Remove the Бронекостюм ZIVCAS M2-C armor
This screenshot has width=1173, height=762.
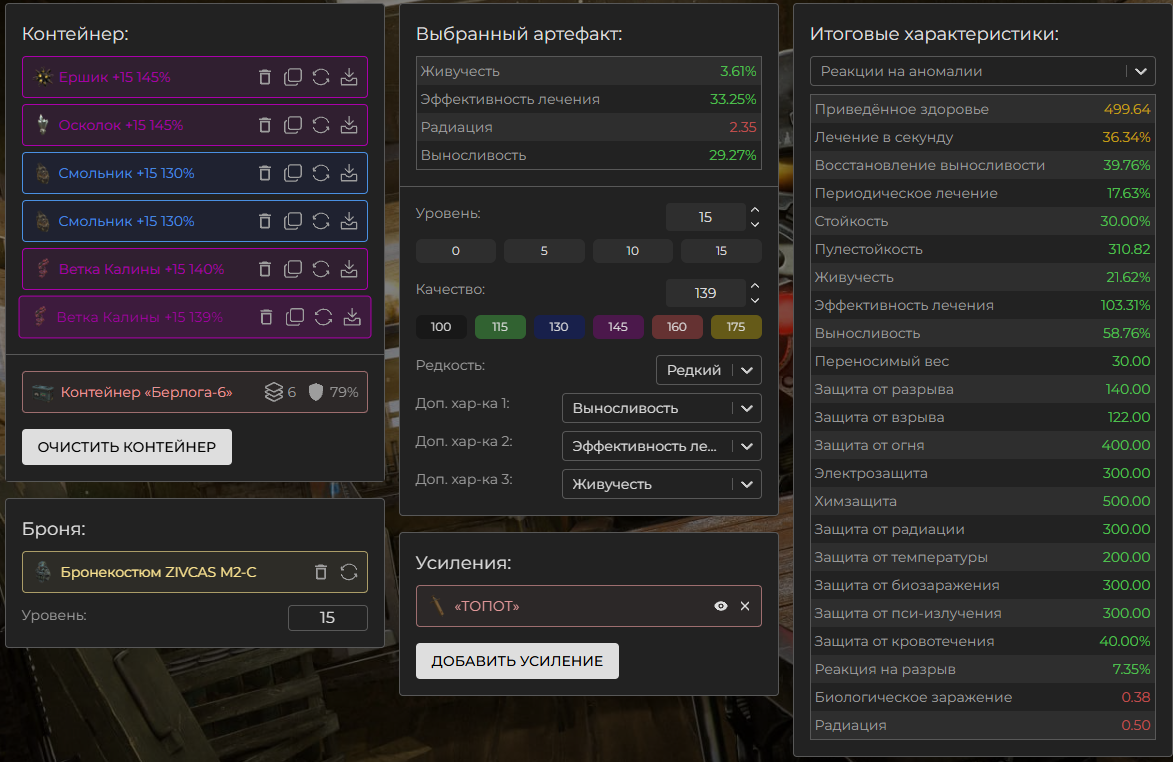coord(321,572)
